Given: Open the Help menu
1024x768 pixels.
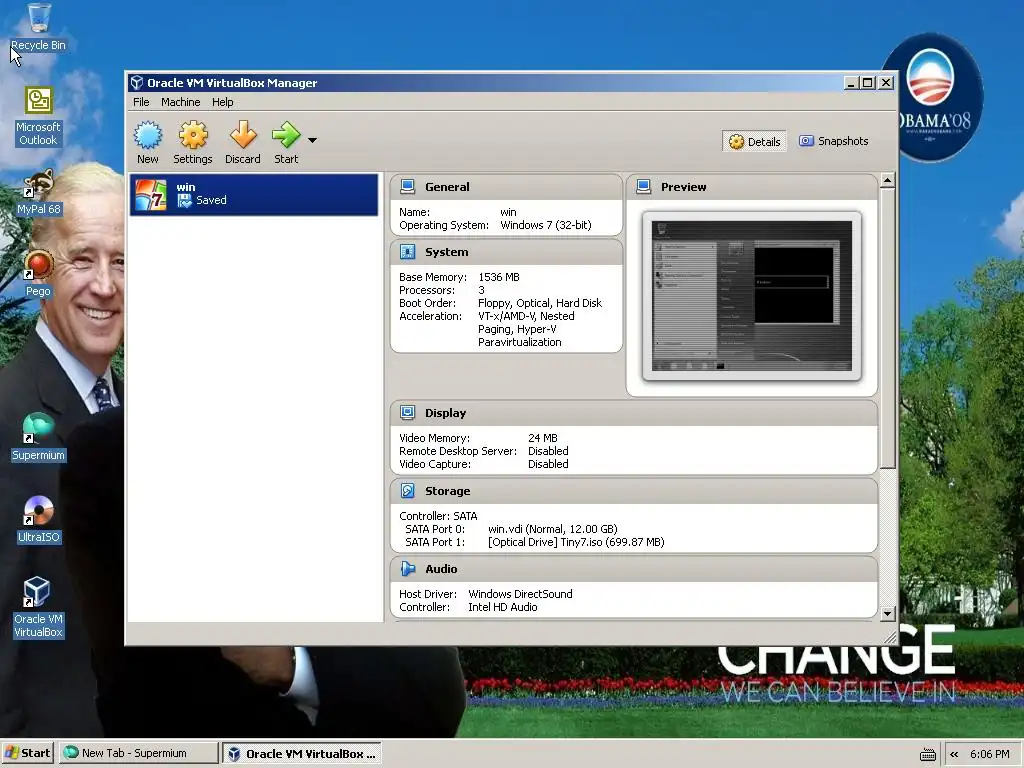Looking at the screenshot, I should coord(222,102).
